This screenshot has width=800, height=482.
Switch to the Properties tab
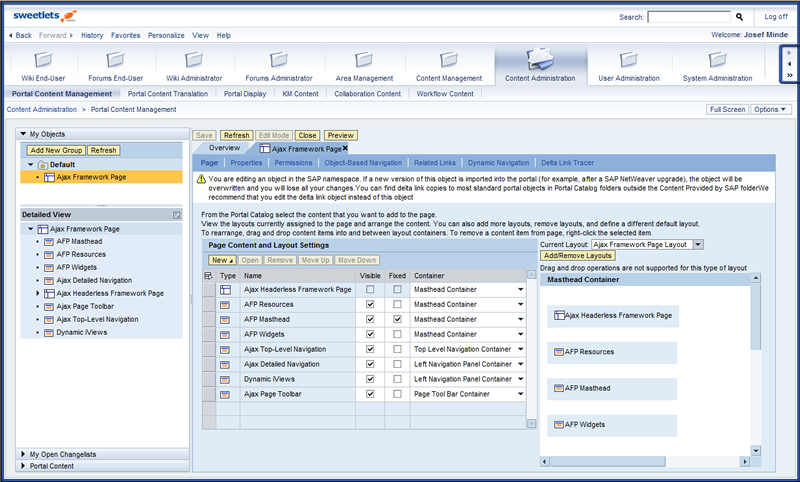click(x=246, y=163)
